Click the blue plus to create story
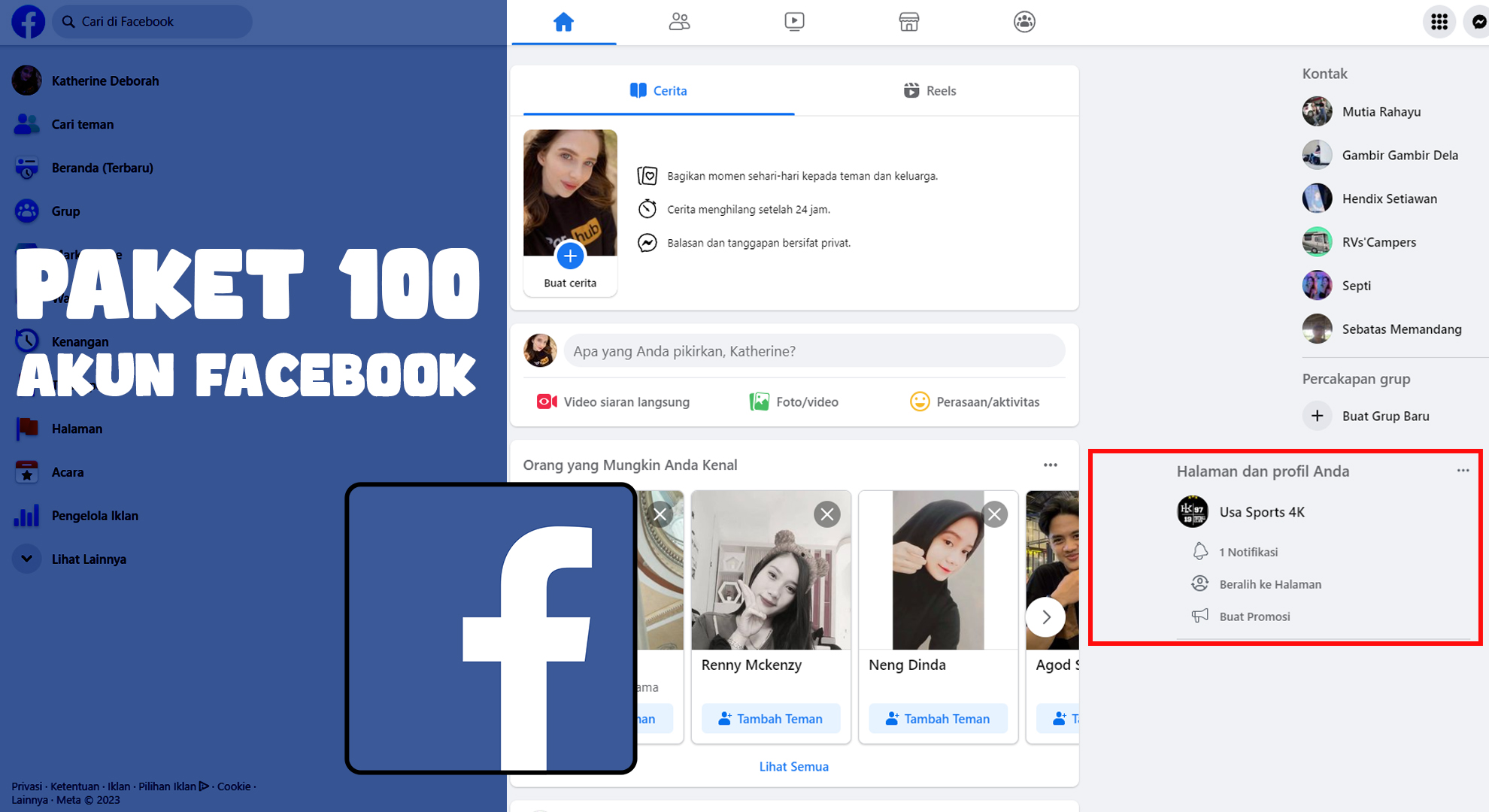Viewport: 1489px width, 812px height. [570, 256]
